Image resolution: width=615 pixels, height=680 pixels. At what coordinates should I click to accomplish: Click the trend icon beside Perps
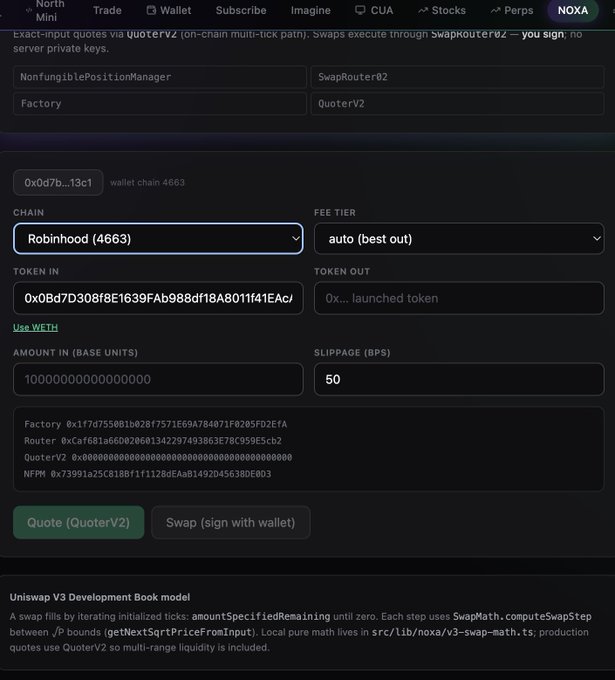click(495, 10)
